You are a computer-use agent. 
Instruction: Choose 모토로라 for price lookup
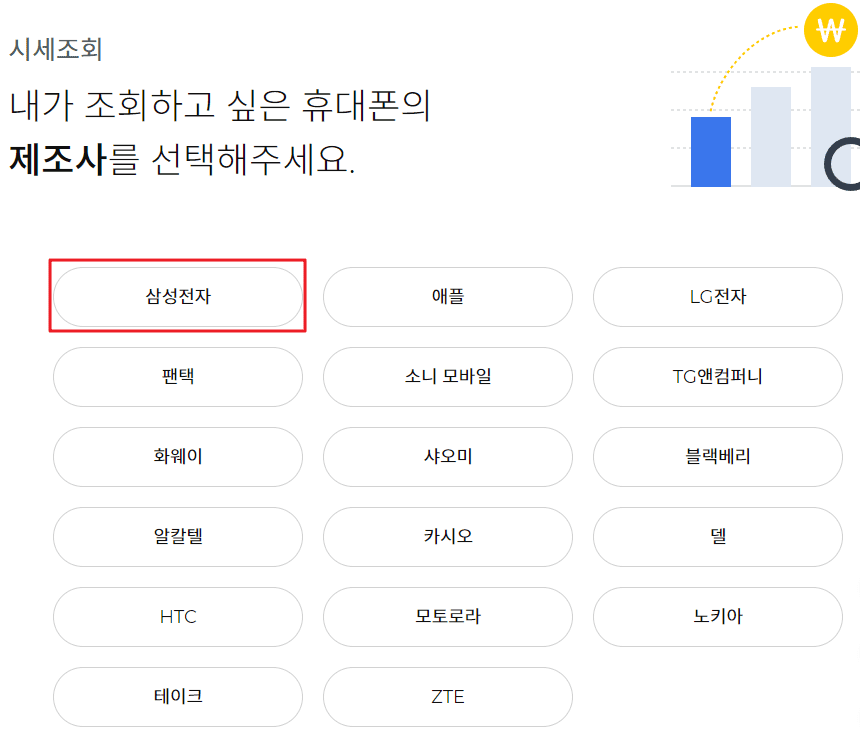coord(447,617)
